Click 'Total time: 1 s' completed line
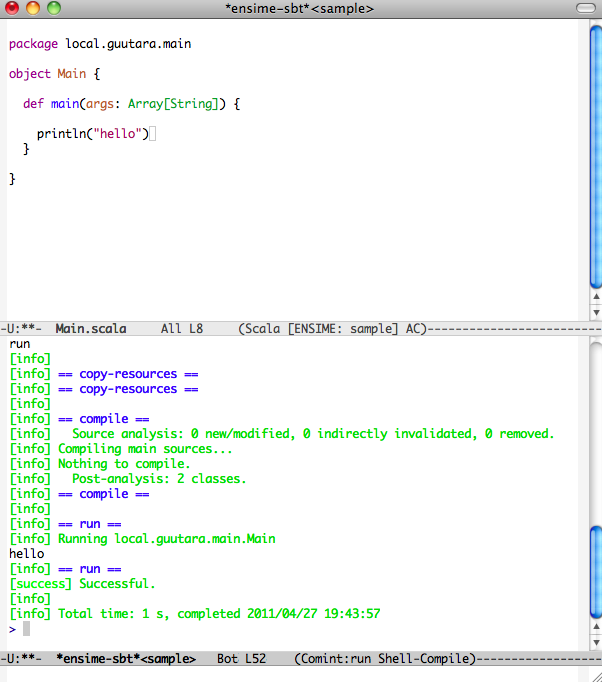This screenshot has width=602, height=682. pyautogui.click(x=195, y=614)
